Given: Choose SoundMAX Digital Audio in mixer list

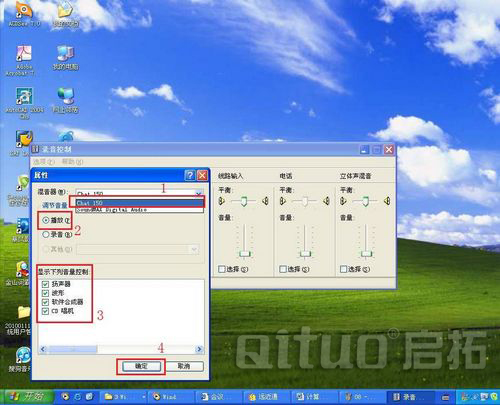Looking at the screenshot, I should tap(140, 210).
